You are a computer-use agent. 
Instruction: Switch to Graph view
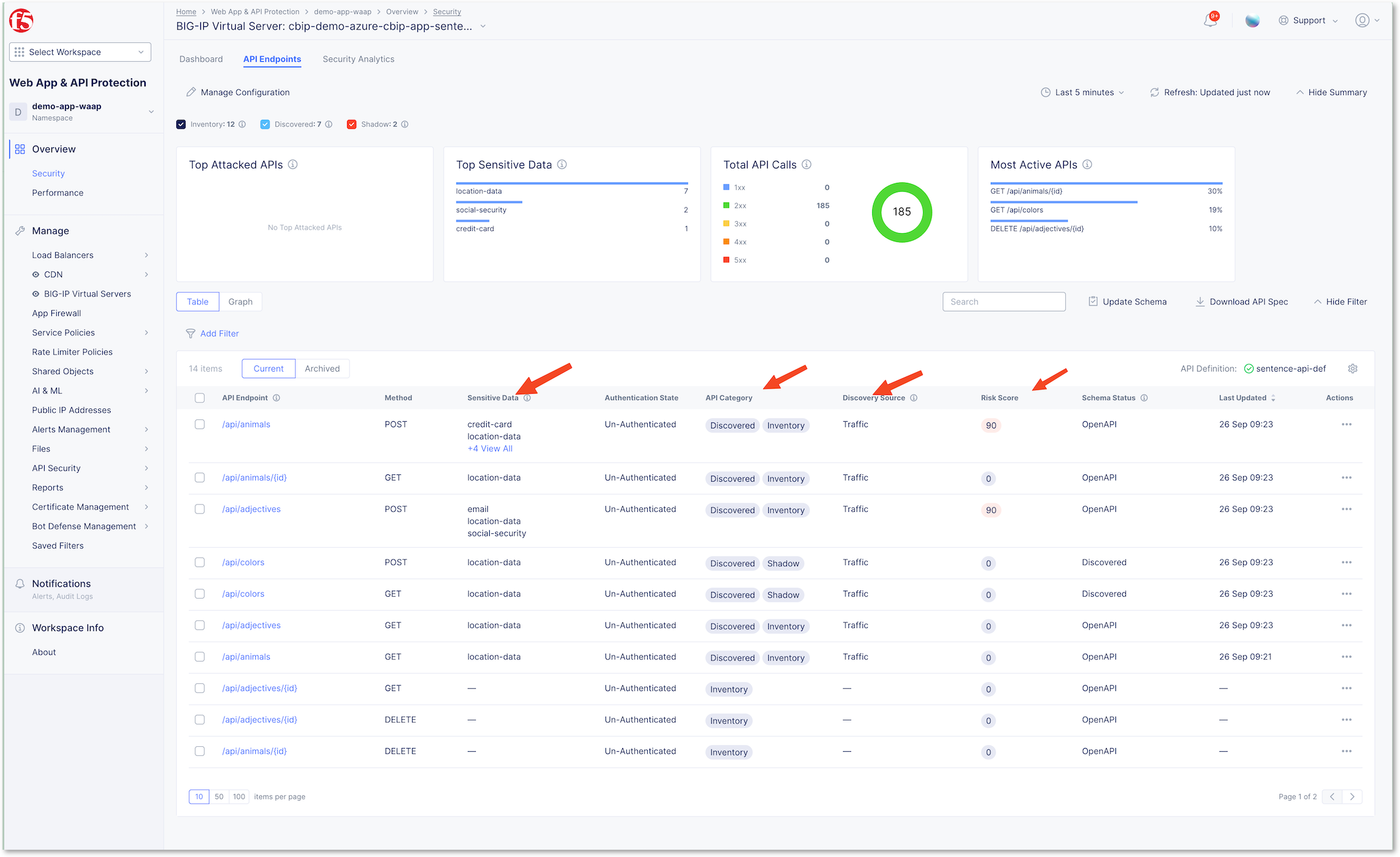[x=241, y=302]
